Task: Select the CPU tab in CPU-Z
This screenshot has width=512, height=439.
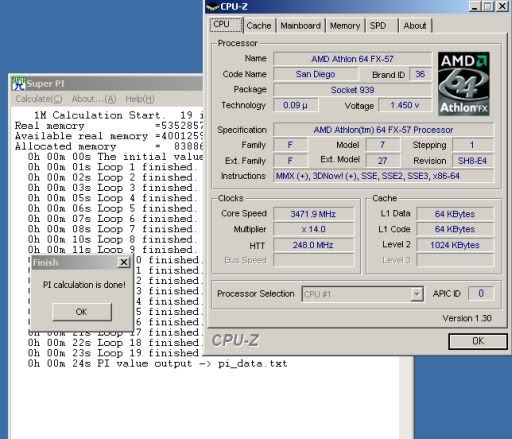Action: [x=227, y=25]
